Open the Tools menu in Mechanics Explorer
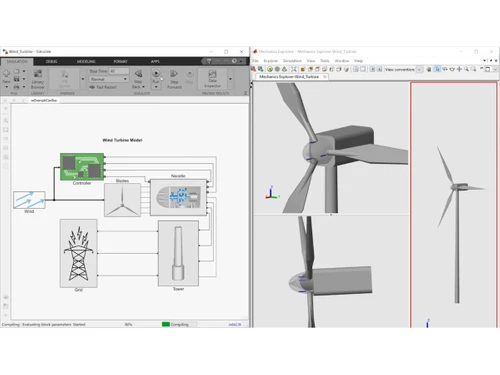The image size is (500, 375). [324, 61]
